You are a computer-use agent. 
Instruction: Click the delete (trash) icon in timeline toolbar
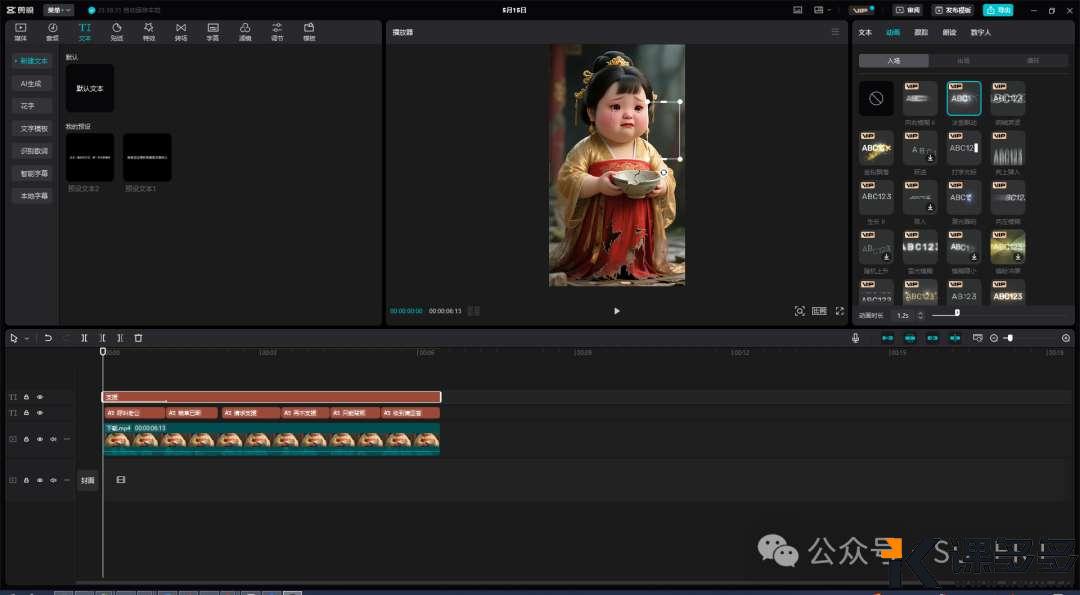(138, 338)
